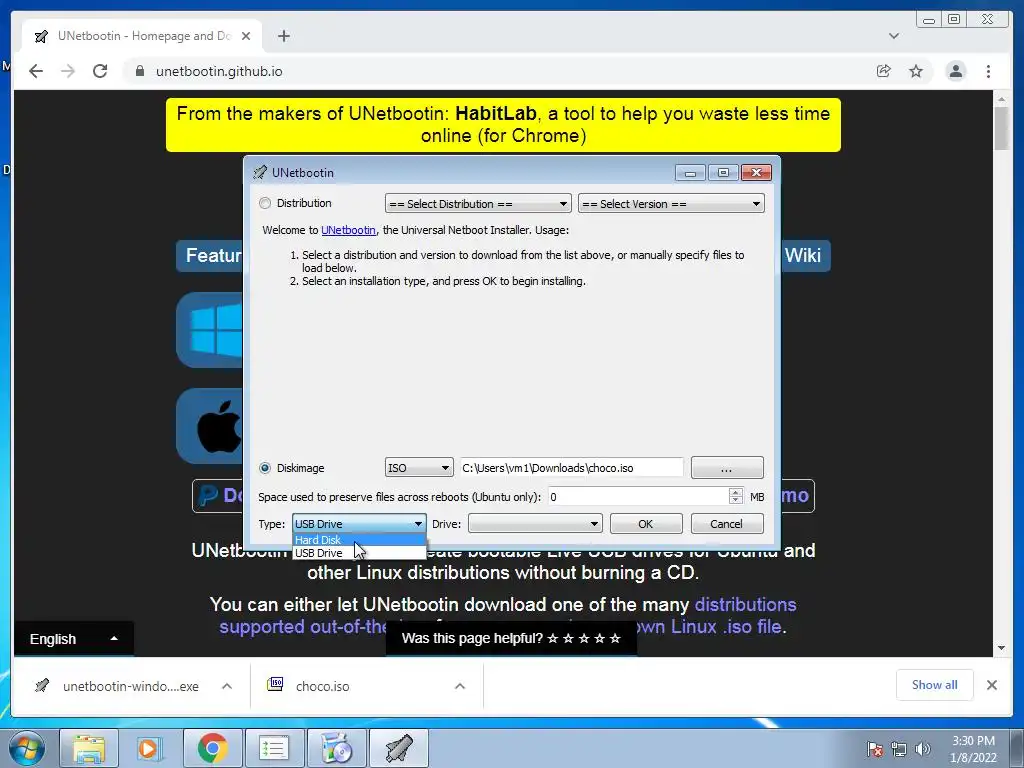Open the Features page tab
The height and width of the screenshot is (768, 1024).
(210, 255)
